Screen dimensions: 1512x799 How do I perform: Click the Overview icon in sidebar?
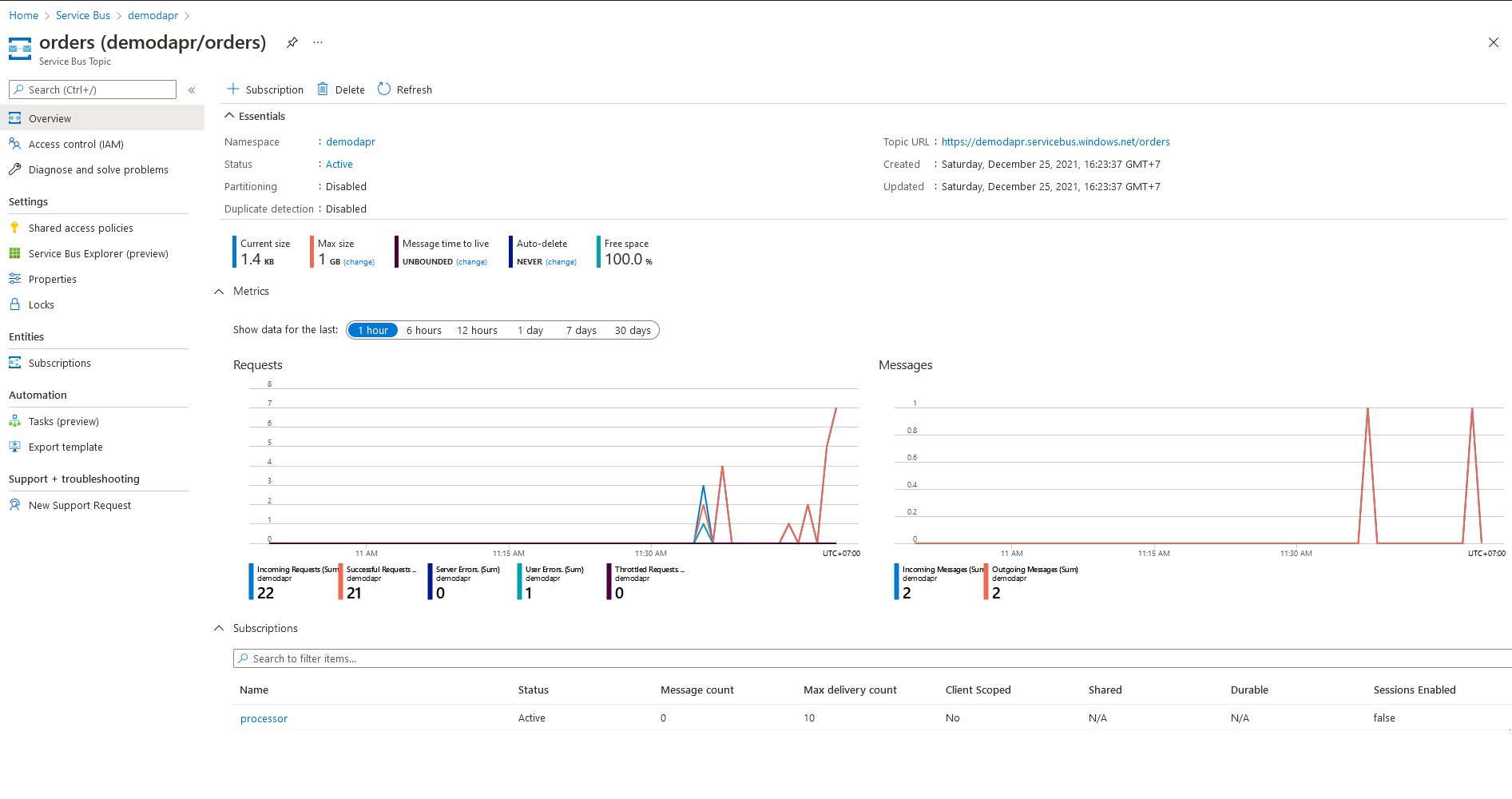[x=14, y=118]
